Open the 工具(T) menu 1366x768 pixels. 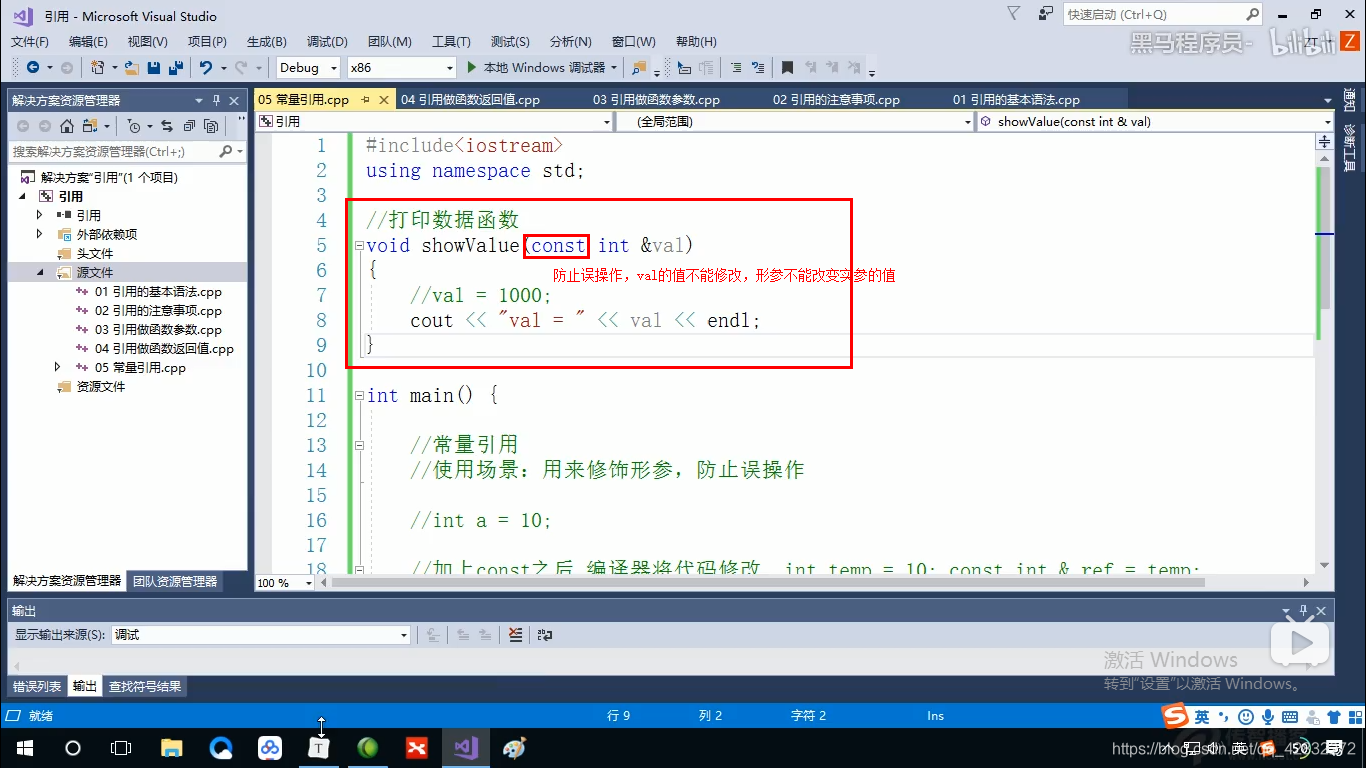(x=451, y=41)
